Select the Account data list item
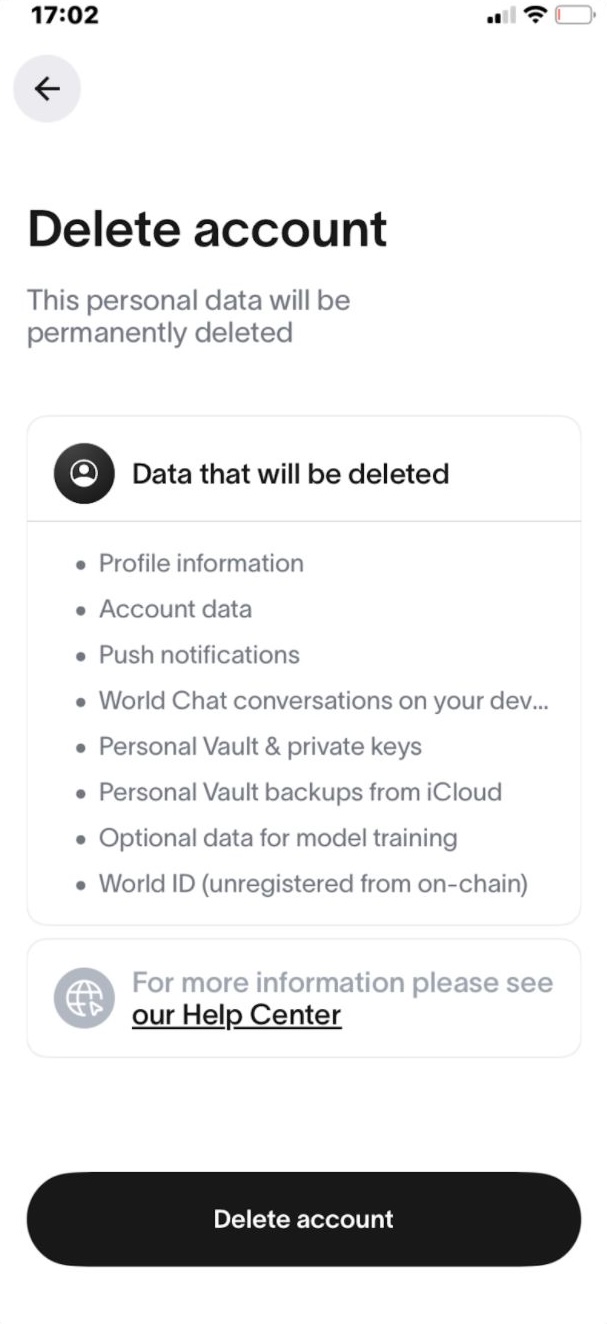The height and width of the screenshot is (1324, 607). tap(175, 609)
